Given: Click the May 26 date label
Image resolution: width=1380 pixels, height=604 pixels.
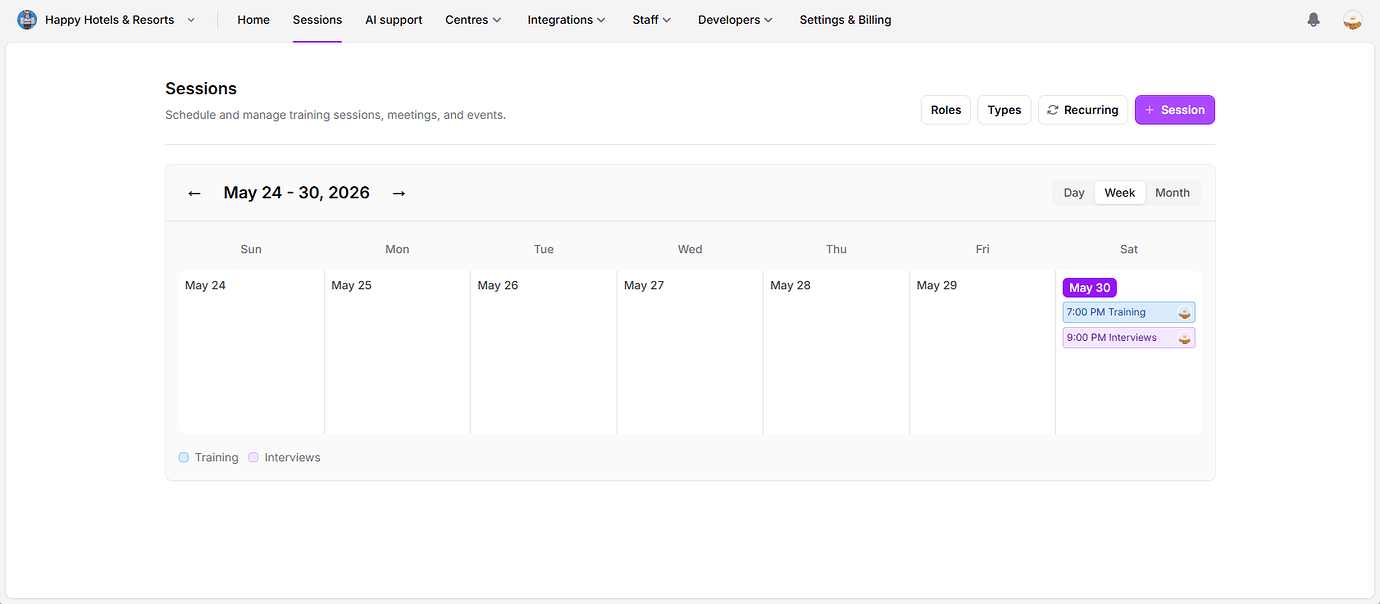Looking at the screenshot, I should pyautogui.click(x=498, y=286).
